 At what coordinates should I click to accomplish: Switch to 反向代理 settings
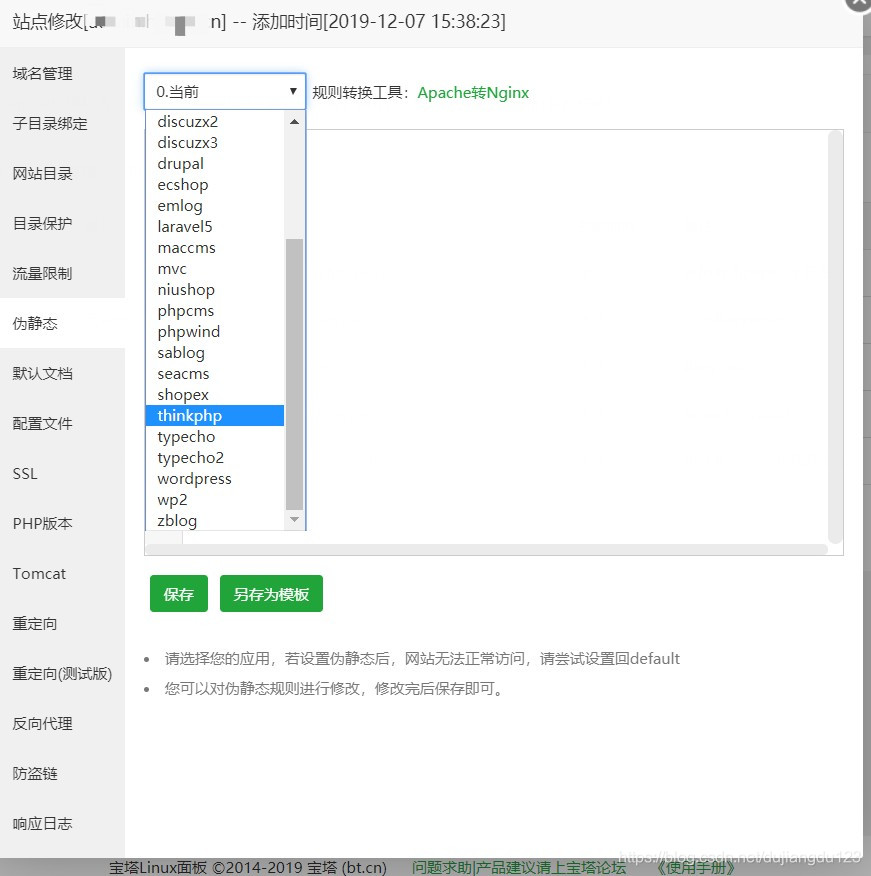[x=42, y=723]
